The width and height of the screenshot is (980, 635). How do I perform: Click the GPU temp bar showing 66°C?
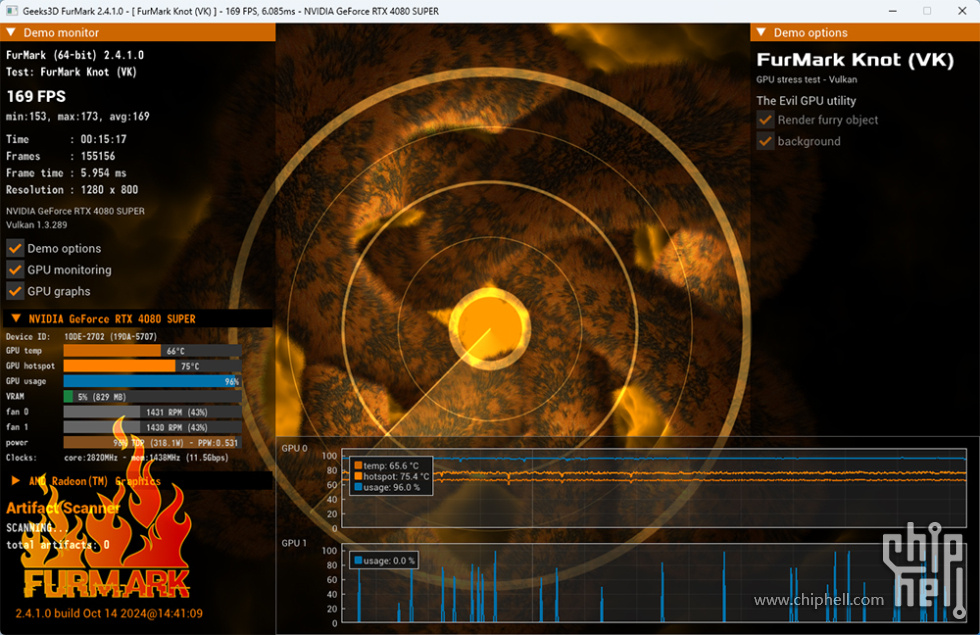(x=152, y=351)
